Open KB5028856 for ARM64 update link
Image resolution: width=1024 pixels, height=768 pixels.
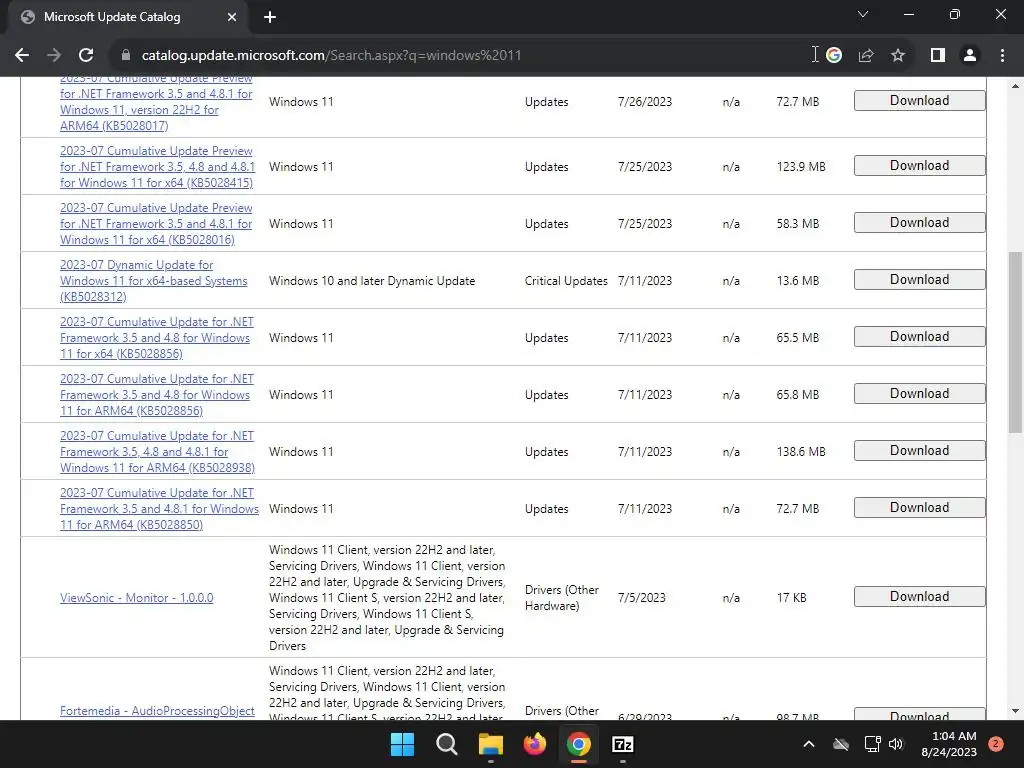(157, 394)
